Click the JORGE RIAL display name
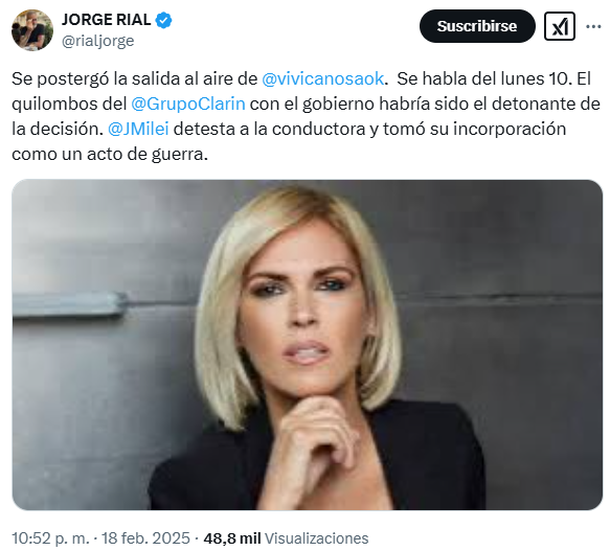 pos(106,19)
